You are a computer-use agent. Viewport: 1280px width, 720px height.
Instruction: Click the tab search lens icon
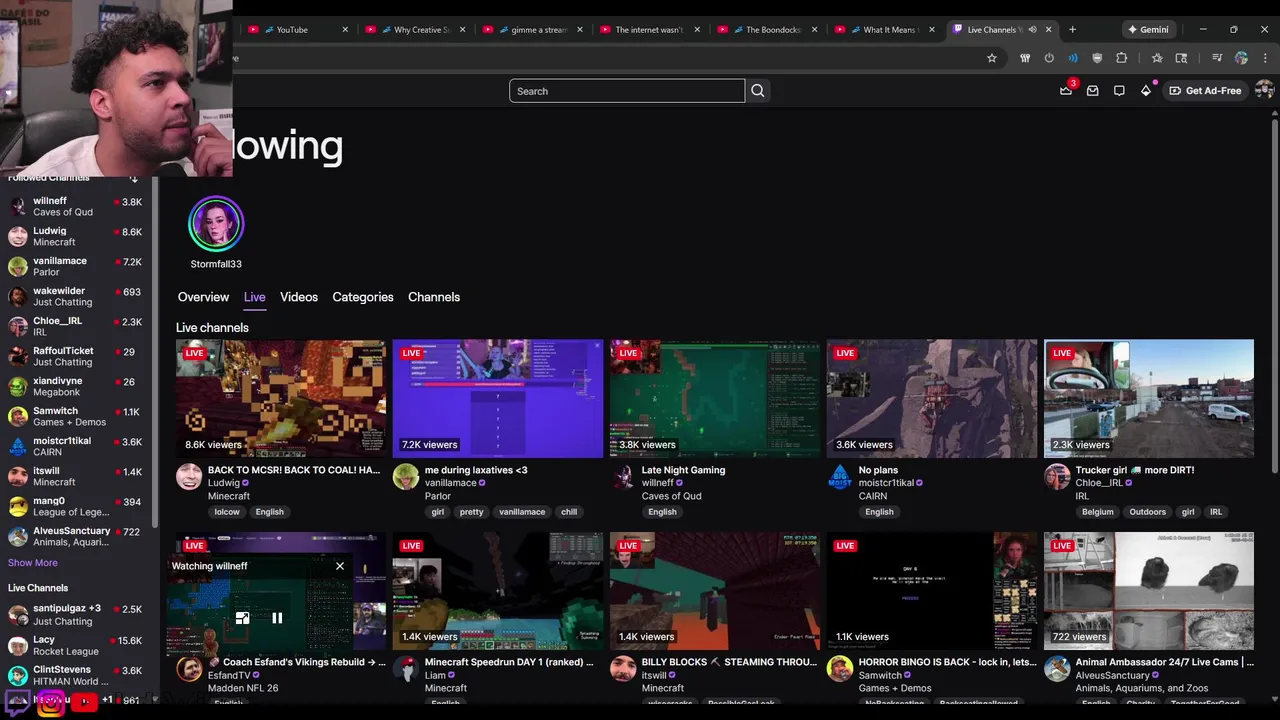1181,58
